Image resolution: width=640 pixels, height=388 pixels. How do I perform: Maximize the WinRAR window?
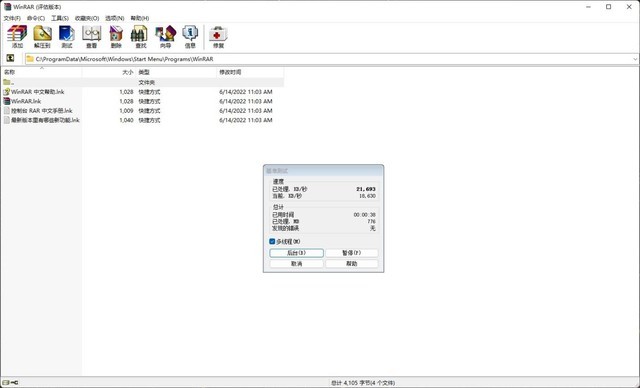(x=608, y=7)
